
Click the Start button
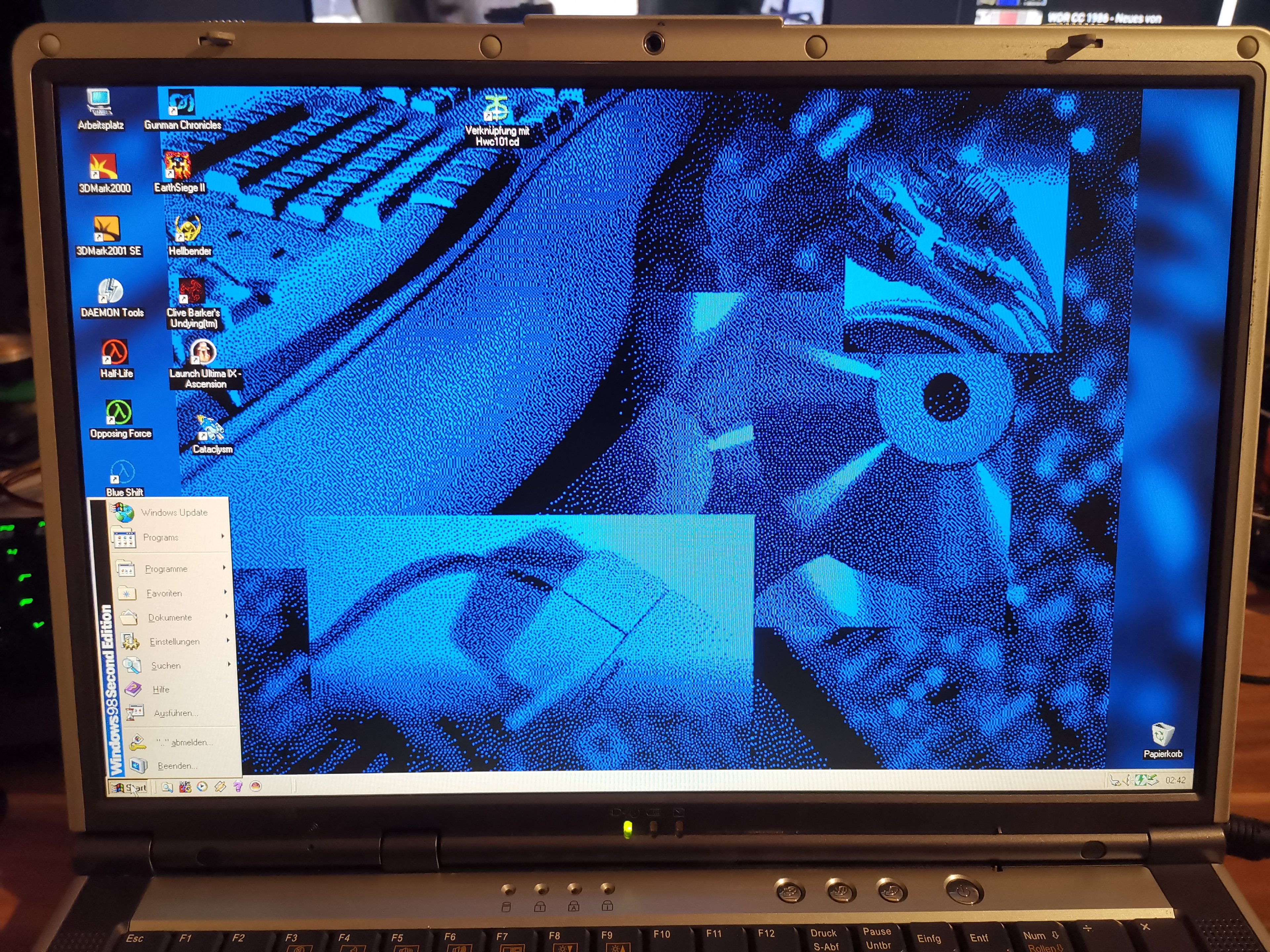(x=128, y=787)
